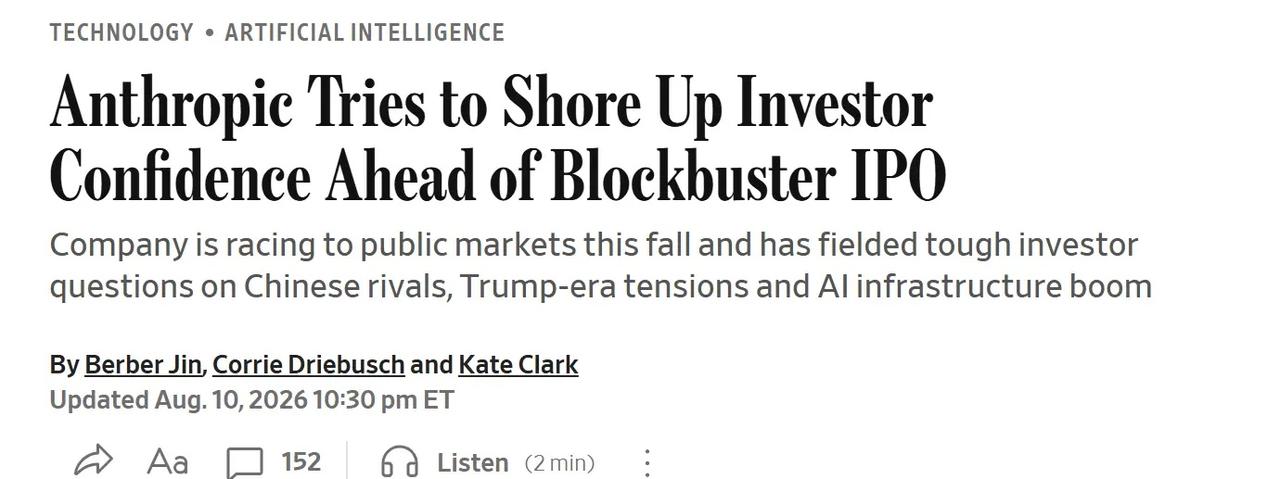The image size is (1280, 479).
Task: Open comments via the speech bubble icon
Action: click(x=245, y=463)
